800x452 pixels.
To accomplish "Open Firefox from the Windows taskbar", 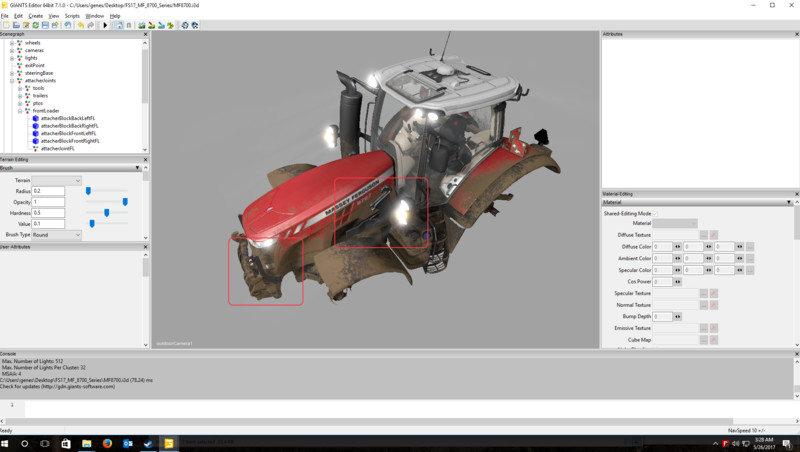I will (107, 442).
